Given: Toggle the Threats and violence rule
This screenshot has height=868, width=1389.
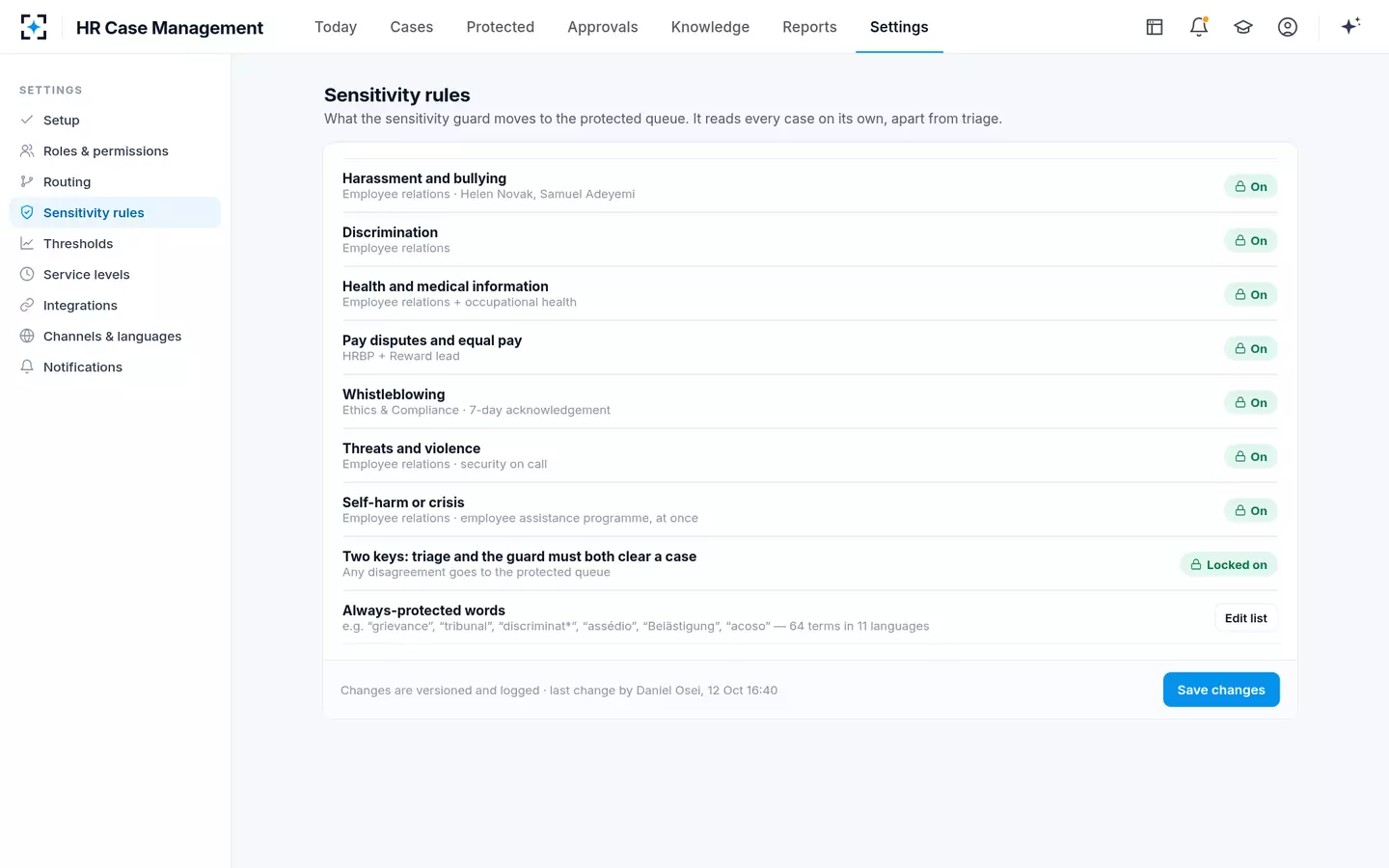Looking at the screenshot, I should (1251, 456).
